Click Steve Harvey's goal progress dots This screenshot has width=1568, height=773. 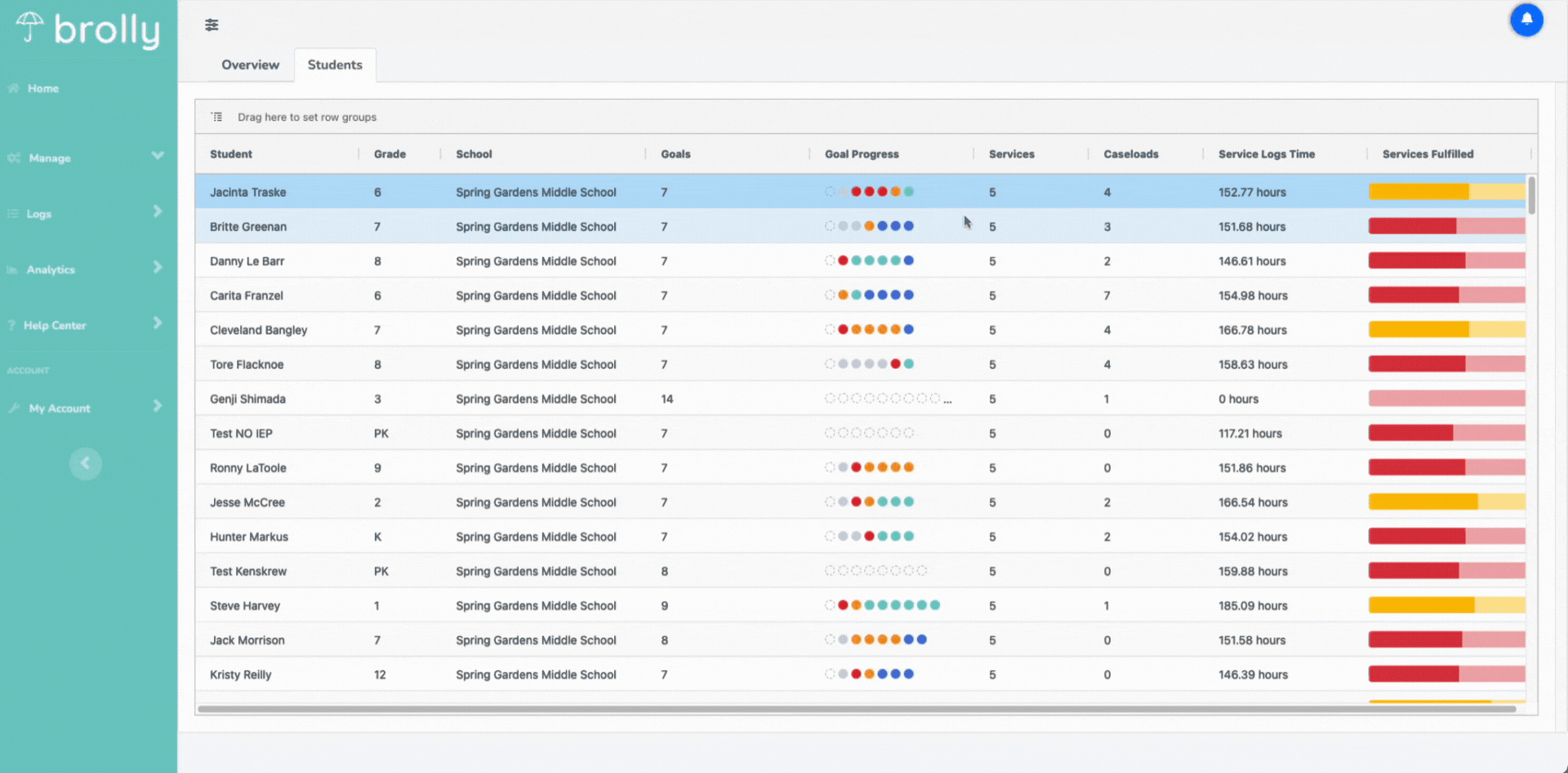[x=883, y=606]
